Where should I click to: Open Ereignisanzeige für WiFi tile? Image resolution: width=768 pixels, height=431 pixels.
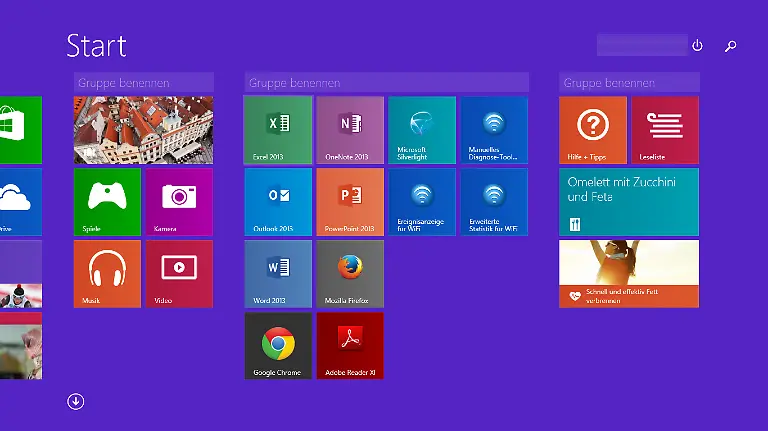pos(422,202)
